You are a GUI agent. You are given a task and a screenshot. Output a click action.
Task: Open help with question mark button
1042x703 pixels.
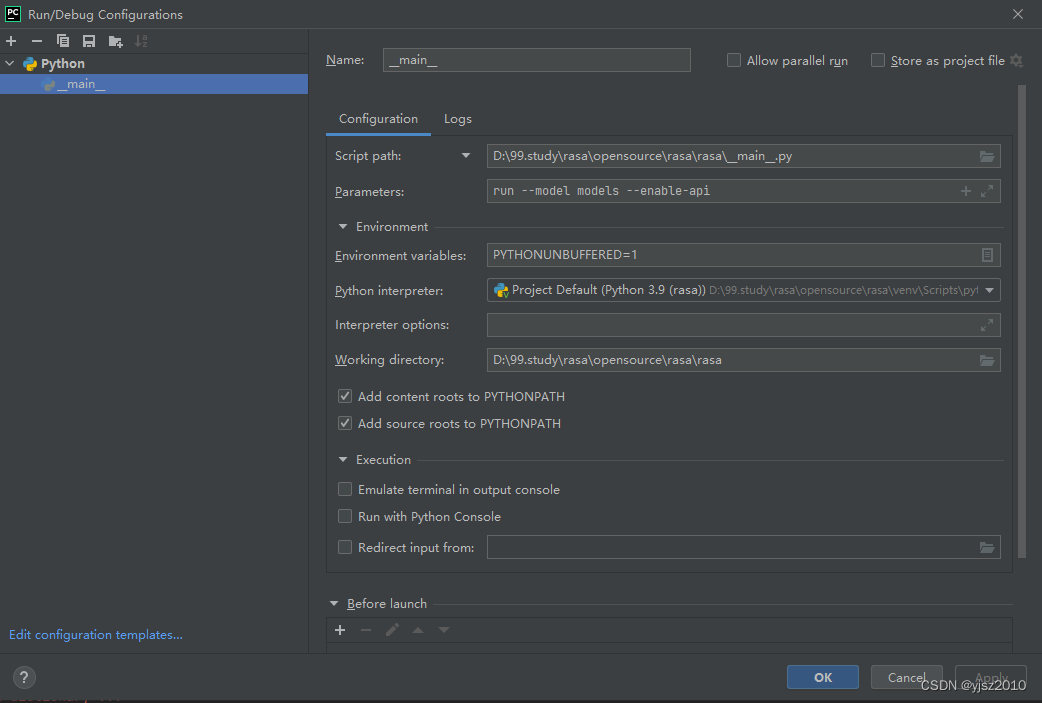[x=24, y=677]
